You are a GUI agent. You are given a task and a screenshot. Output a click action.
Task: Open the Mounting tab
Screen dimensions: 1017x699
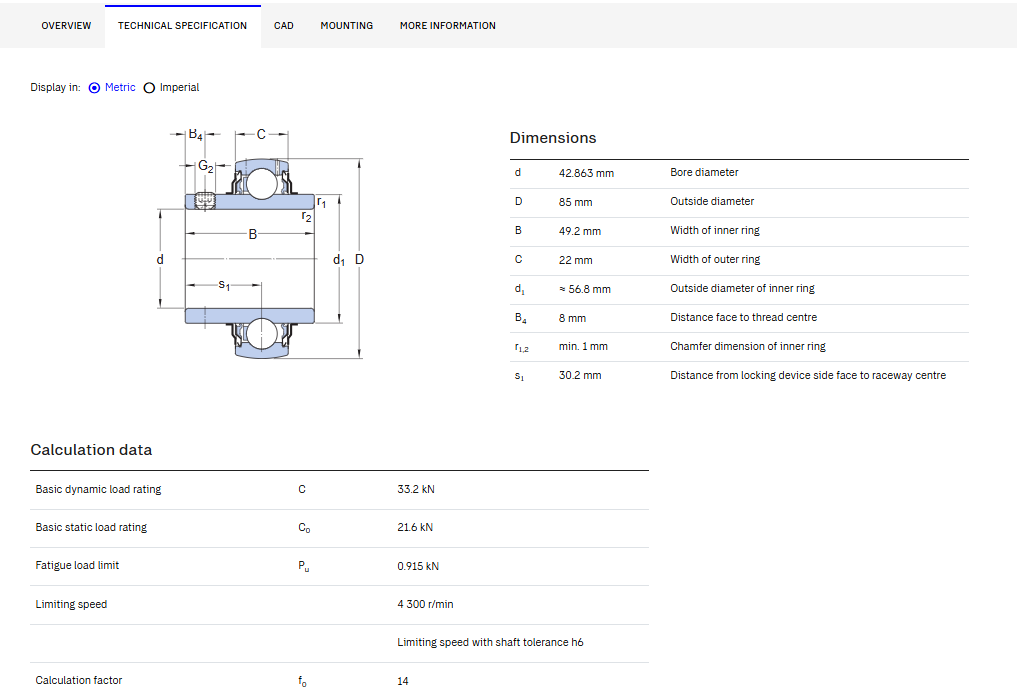346,26
